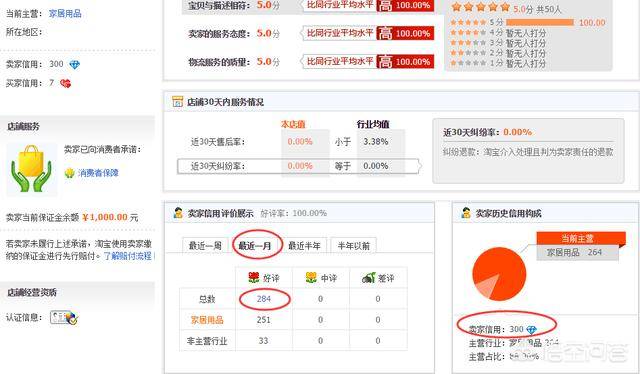Select the 近30天纠纷率 row

(x=299, y=166)
